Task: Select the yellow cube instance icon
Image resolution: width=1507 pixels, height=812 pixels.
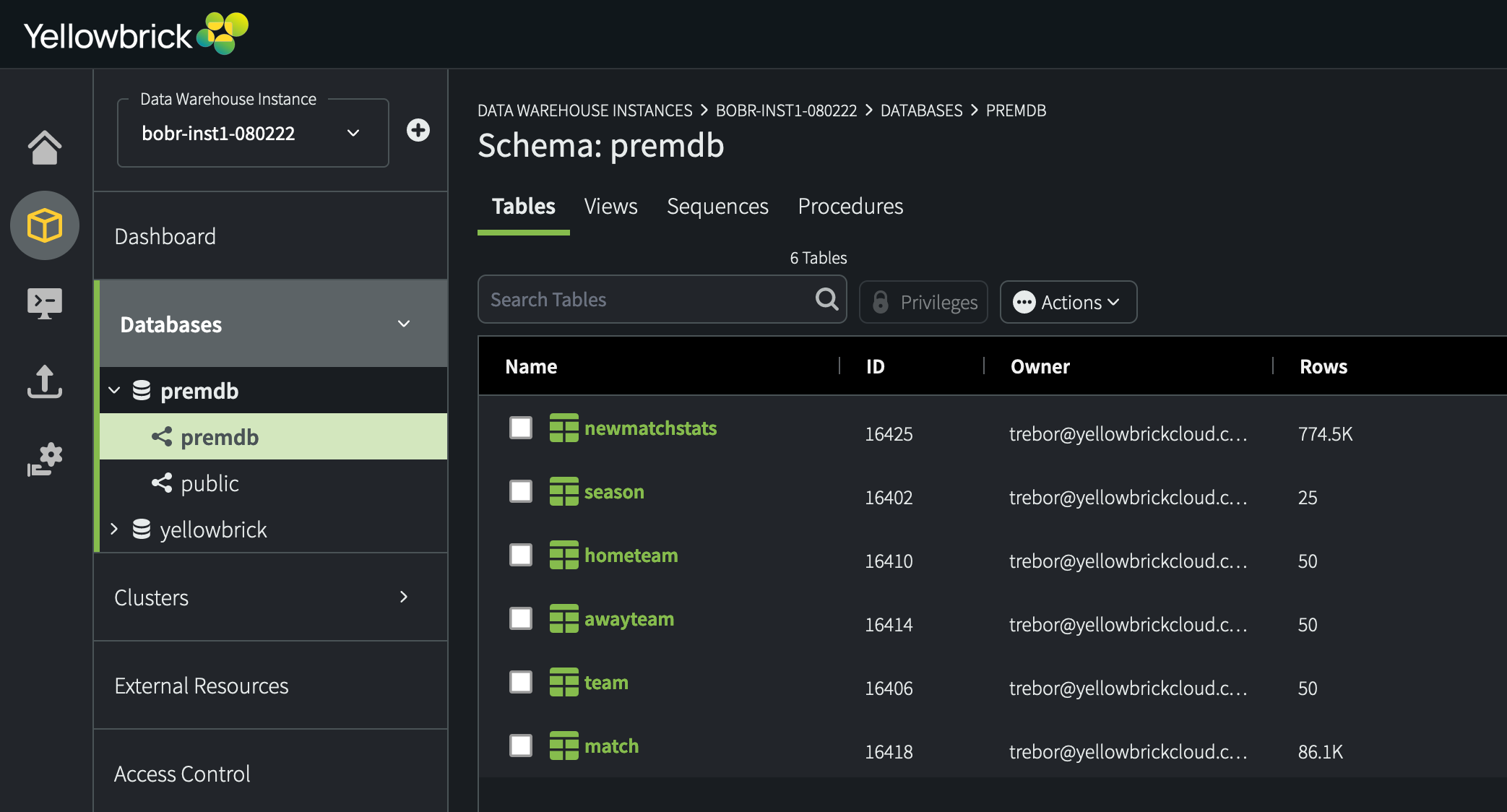Action: pos(45,225)
